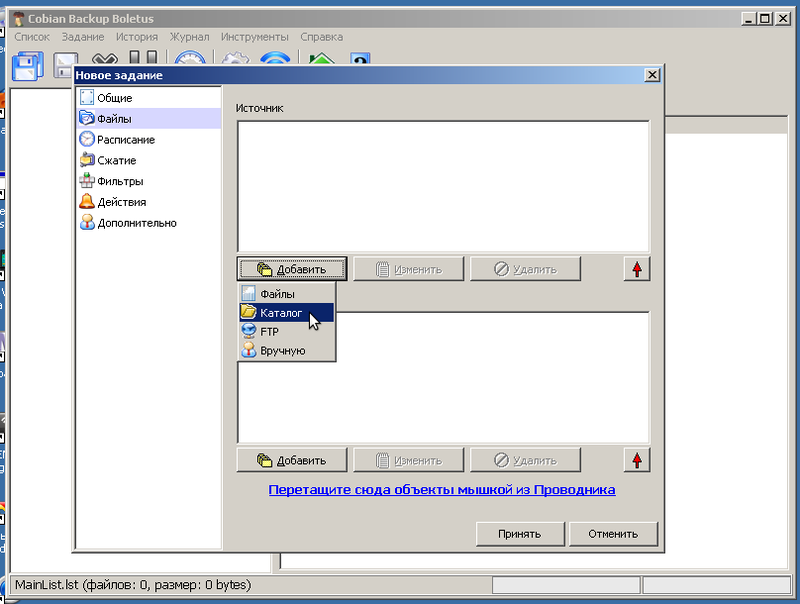800x604 pixels.
Task: Click the Добавить button under the lower destination list
Action: [x=292, y=460]
